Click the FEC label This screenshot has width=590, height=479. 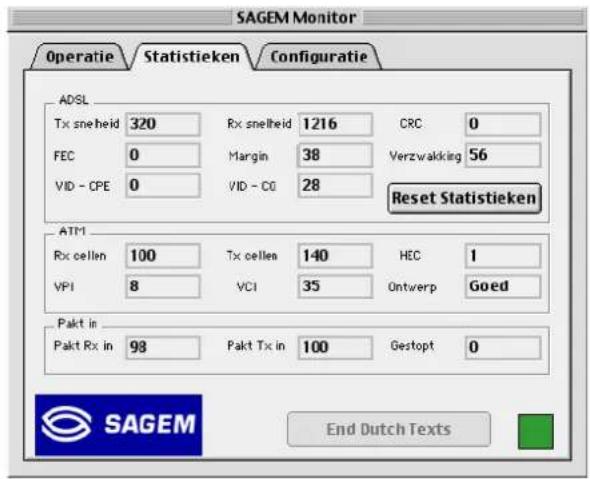tap(64, 156)
